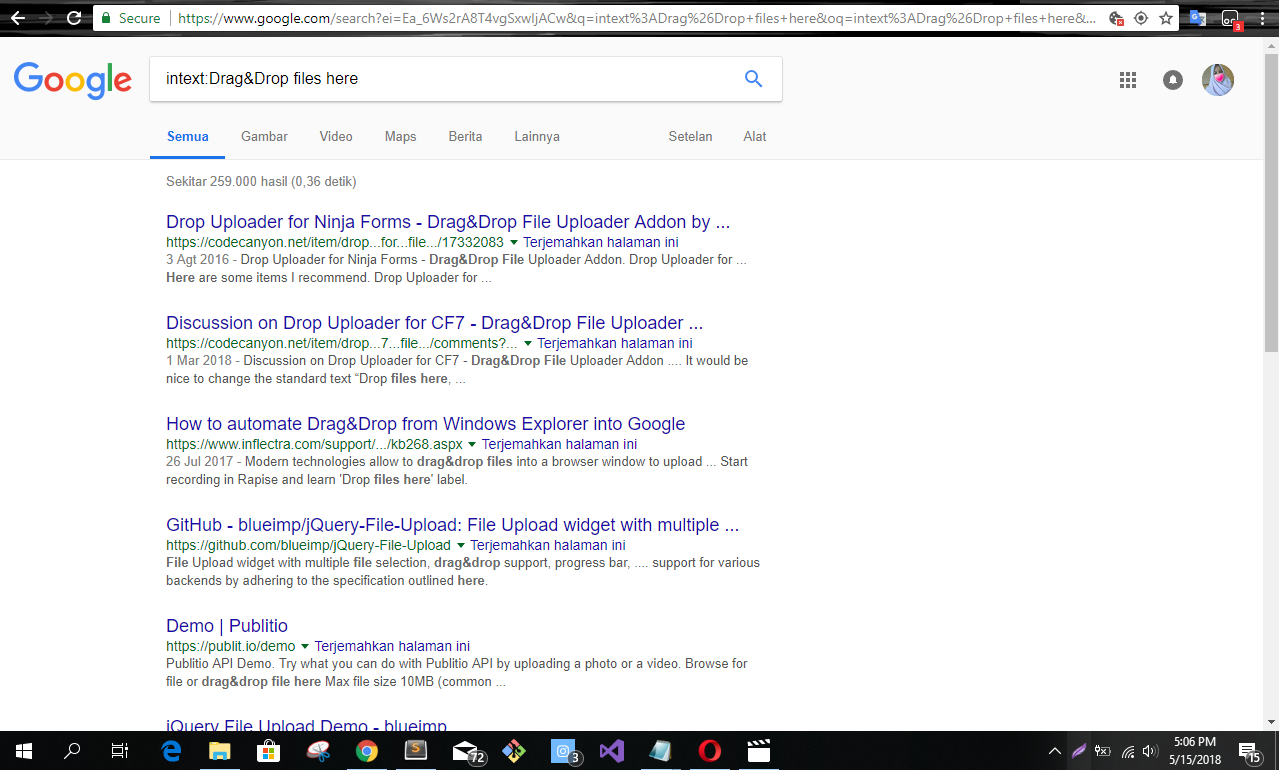Open Mail app with 72 badge
This screenshot has width=1279, height=770.
[468, 751]
